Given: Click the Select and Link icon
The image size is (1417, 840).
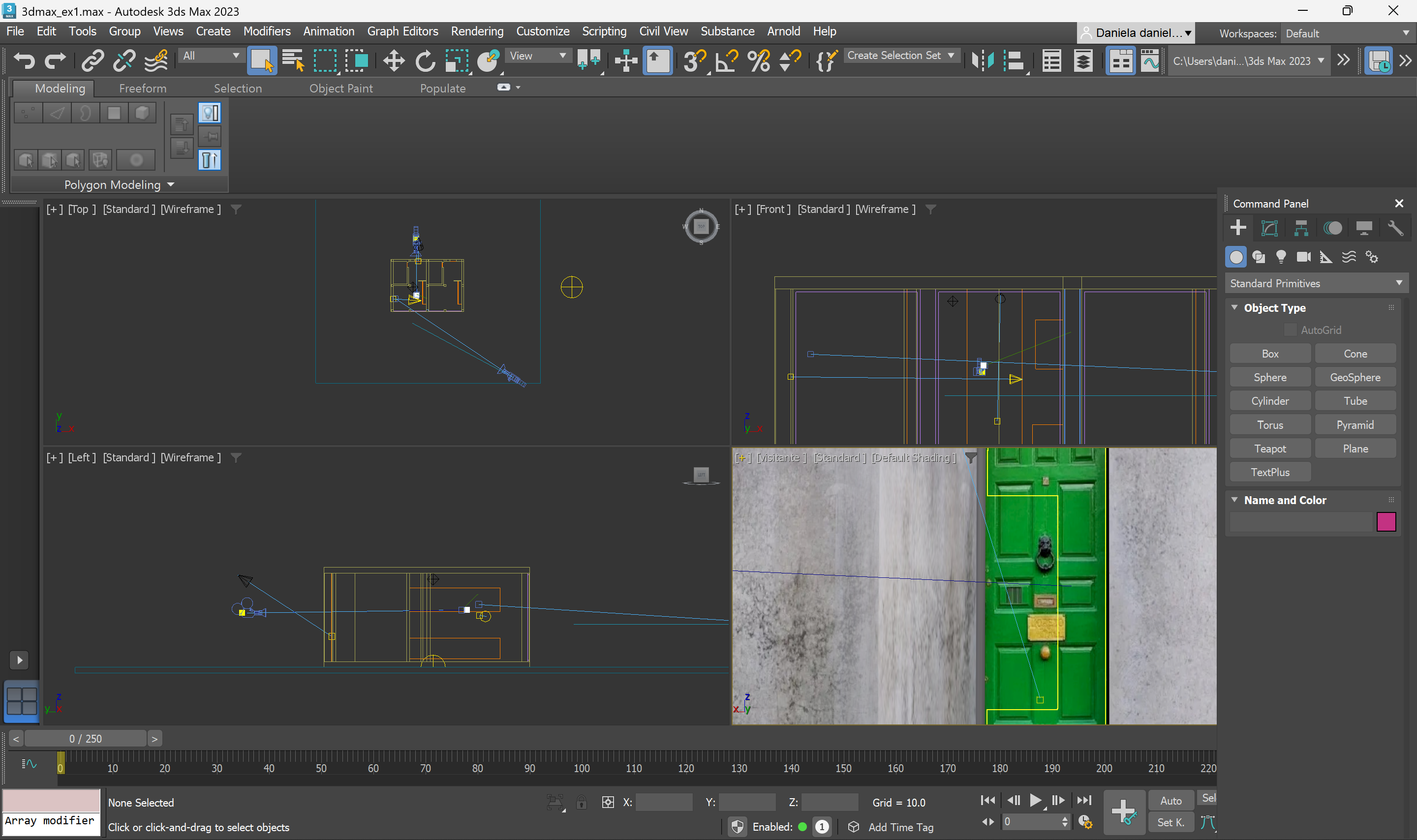Looking at the screenshot, I should tap(92, 60).
